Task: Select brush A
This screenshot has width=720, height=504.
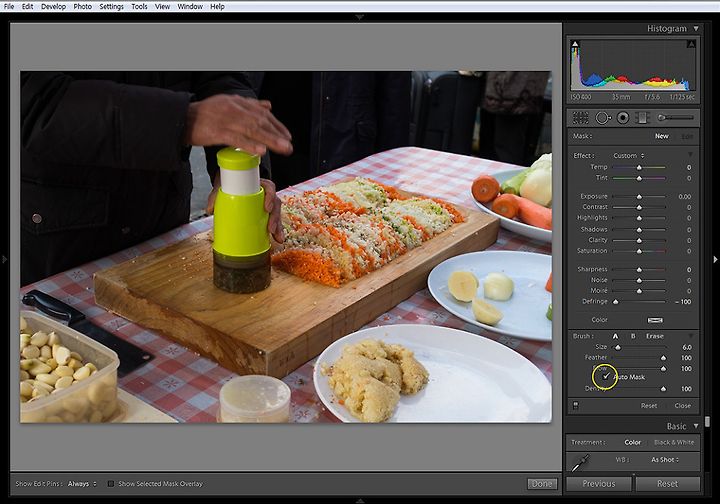Action: point(615,336)
